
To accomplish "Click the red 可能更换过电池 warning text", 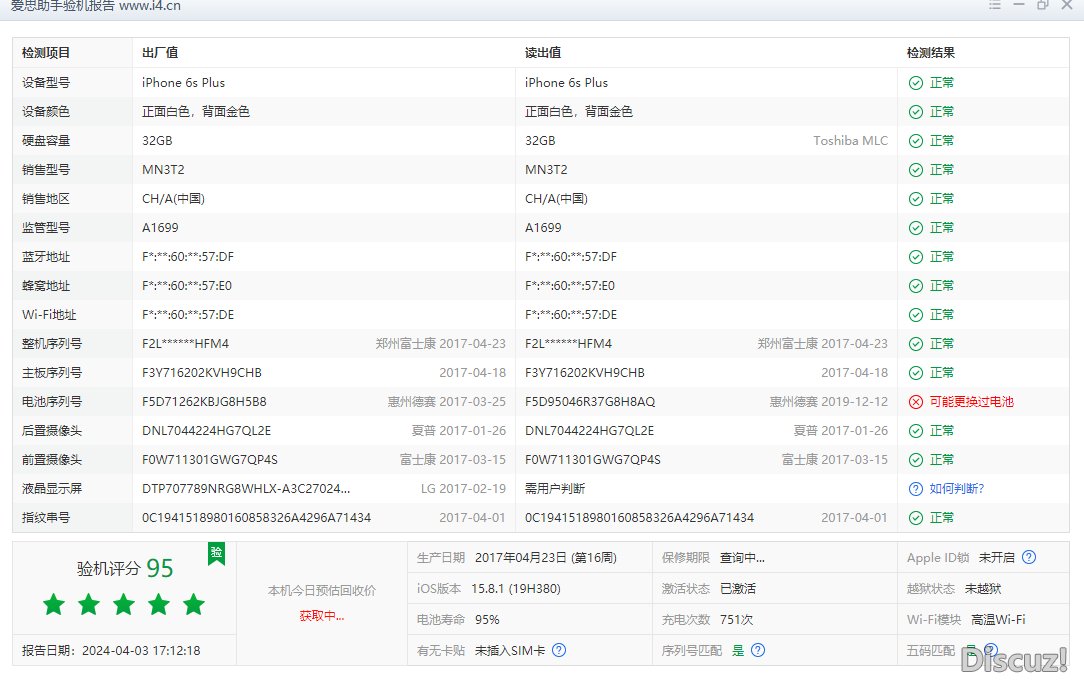I will click(x=971, y=402).
